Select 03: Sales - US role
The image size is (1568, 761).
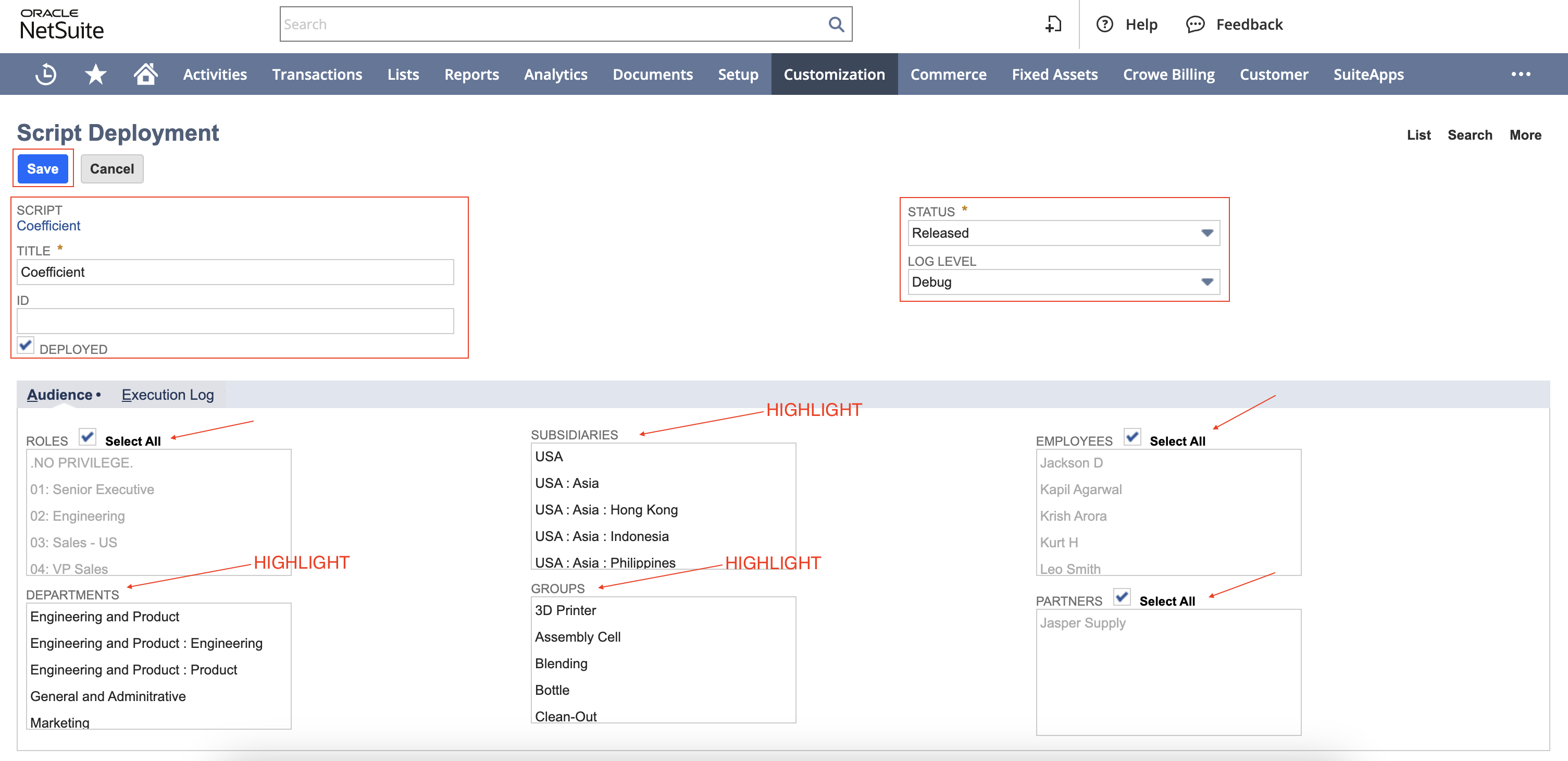158,542
